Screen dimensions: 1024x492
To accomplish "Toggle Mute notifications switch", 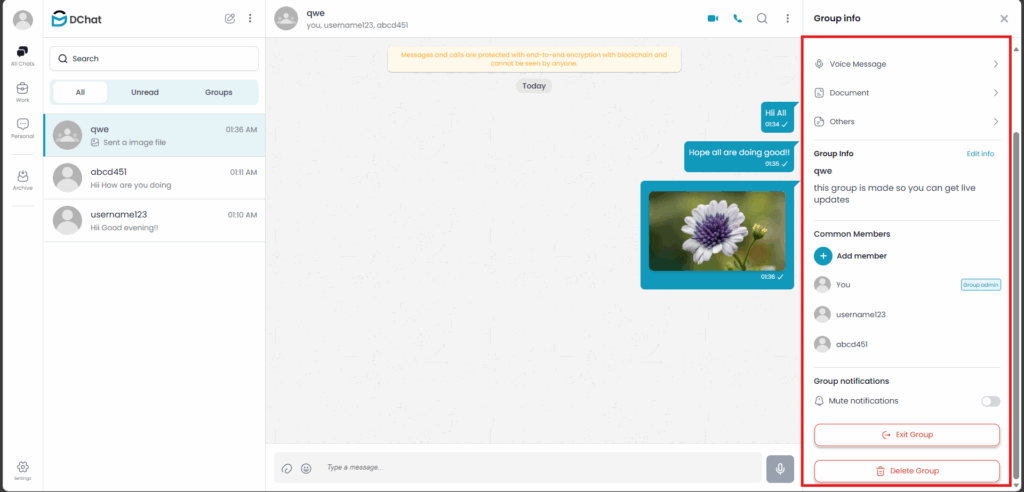I will pos(990,401).
